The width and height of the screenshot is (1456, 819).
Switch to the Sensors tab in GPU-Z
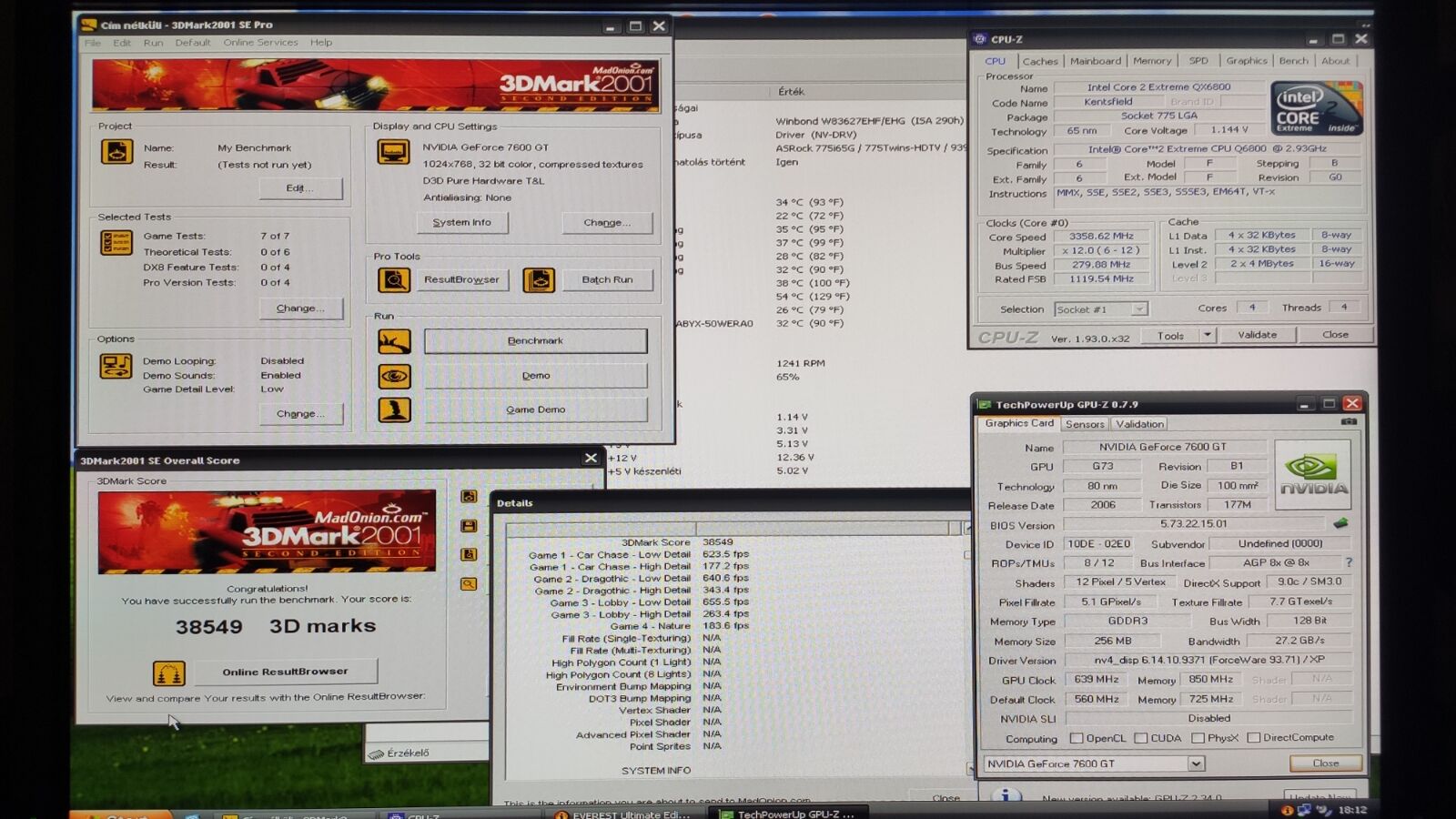1085,424
